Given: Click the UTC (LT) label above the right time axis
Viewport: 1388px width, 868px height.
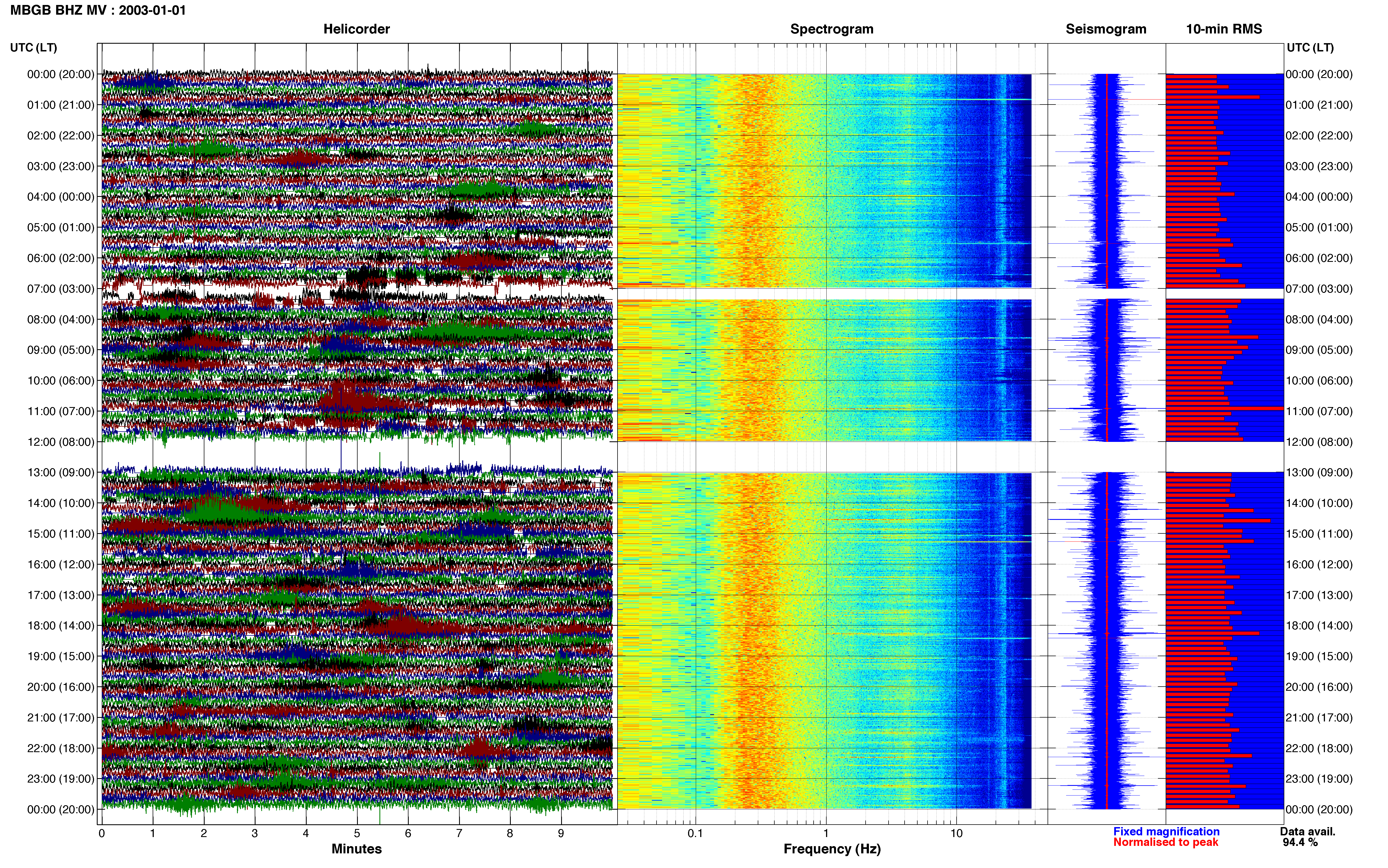Looking at the screenshot, I should click(x=1310, y=48).
